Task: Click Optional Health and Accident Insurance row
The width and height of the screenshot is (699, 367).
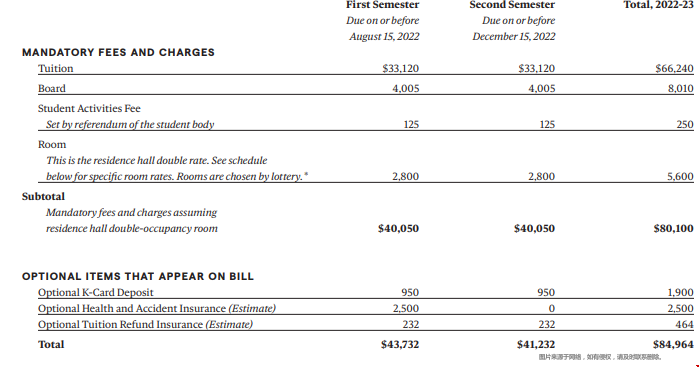Action: tap(366, 308)
